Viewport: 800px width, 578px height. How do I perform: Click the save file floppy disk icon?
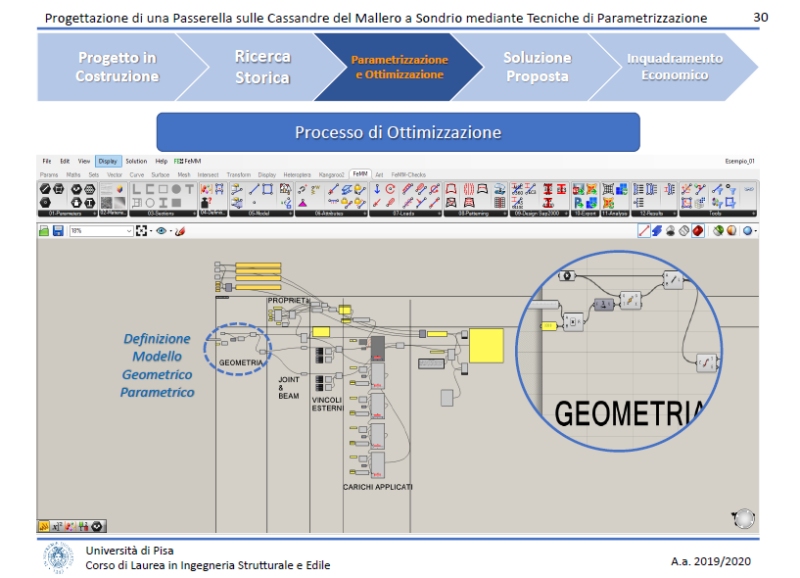coord(58,231)
